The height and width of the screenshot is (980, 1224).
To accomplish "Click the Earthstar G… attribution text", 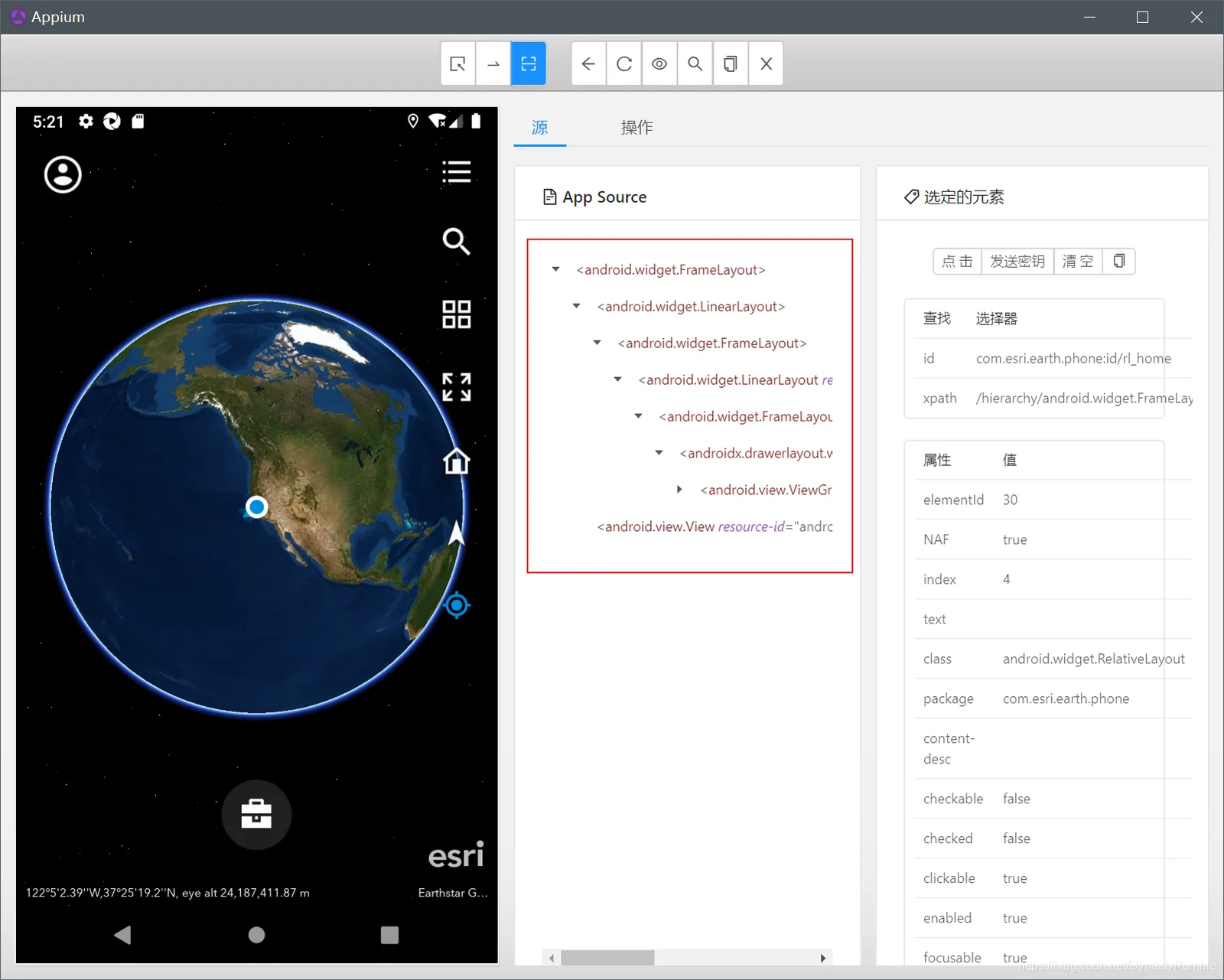I will 453,893.
